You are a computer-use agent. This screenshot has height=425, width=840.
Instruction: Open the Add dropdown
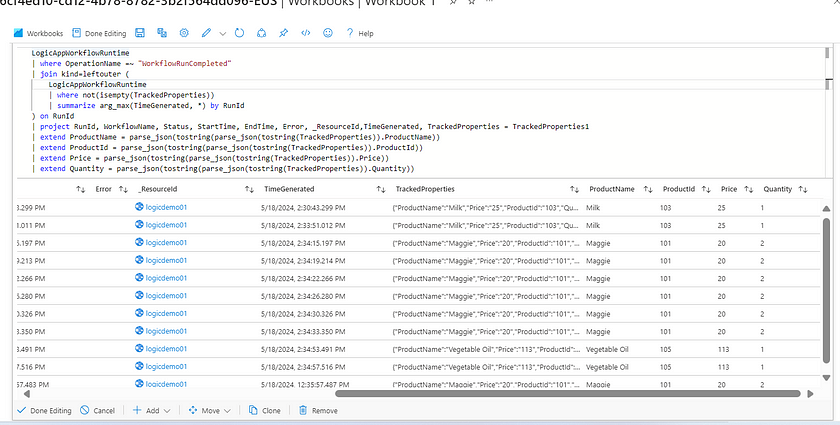tap(151, 411)
